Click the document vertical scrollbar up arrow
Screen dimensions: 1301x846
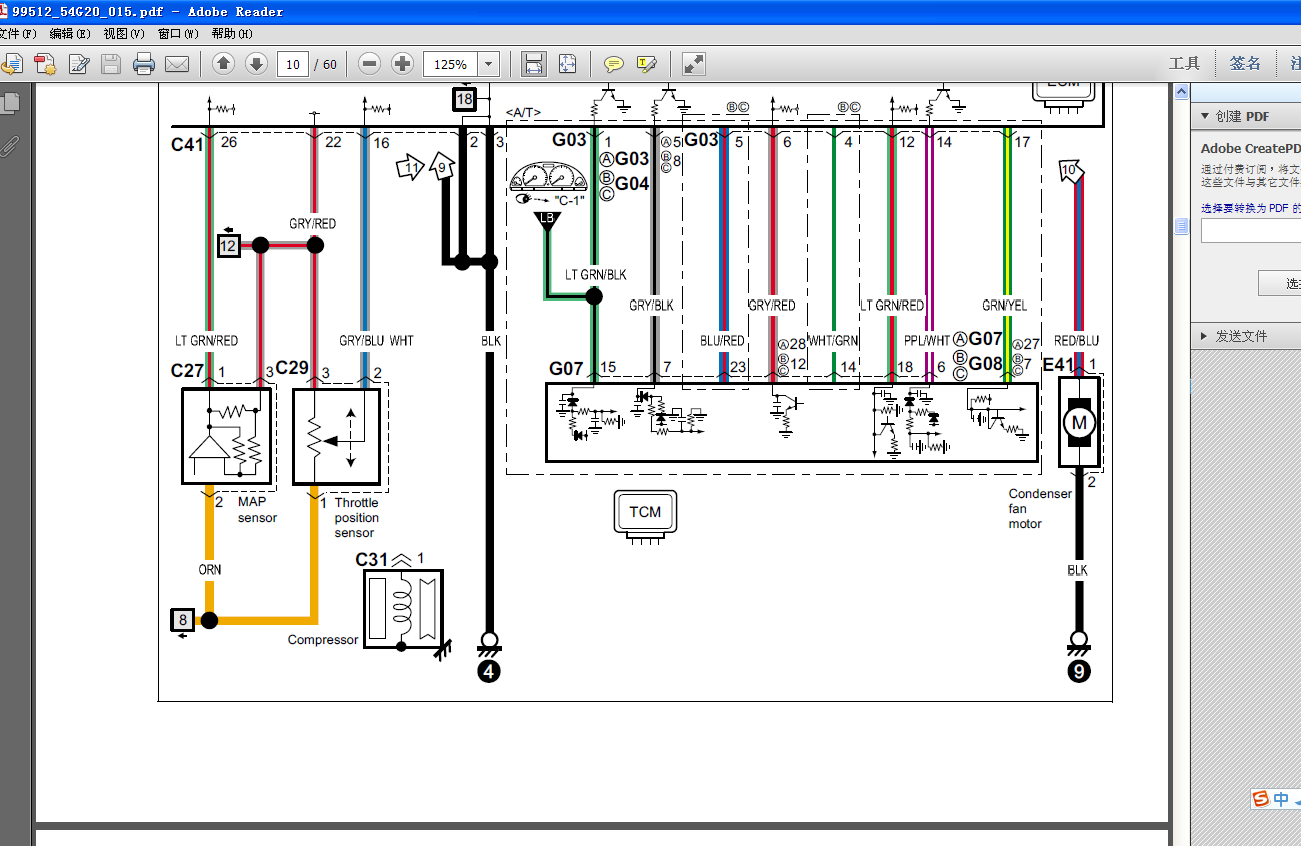pyautogui.click(x=1181, y=91)
